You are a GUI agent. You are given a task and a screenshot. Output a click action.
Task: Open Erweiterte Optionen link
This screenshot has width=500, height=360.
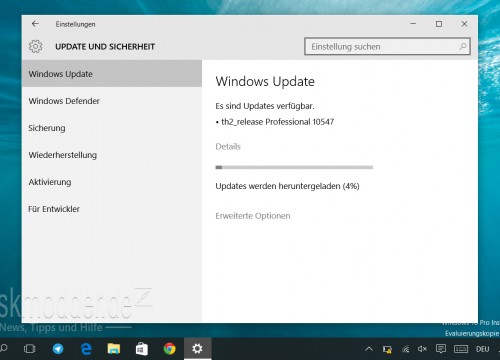point(253,216)
